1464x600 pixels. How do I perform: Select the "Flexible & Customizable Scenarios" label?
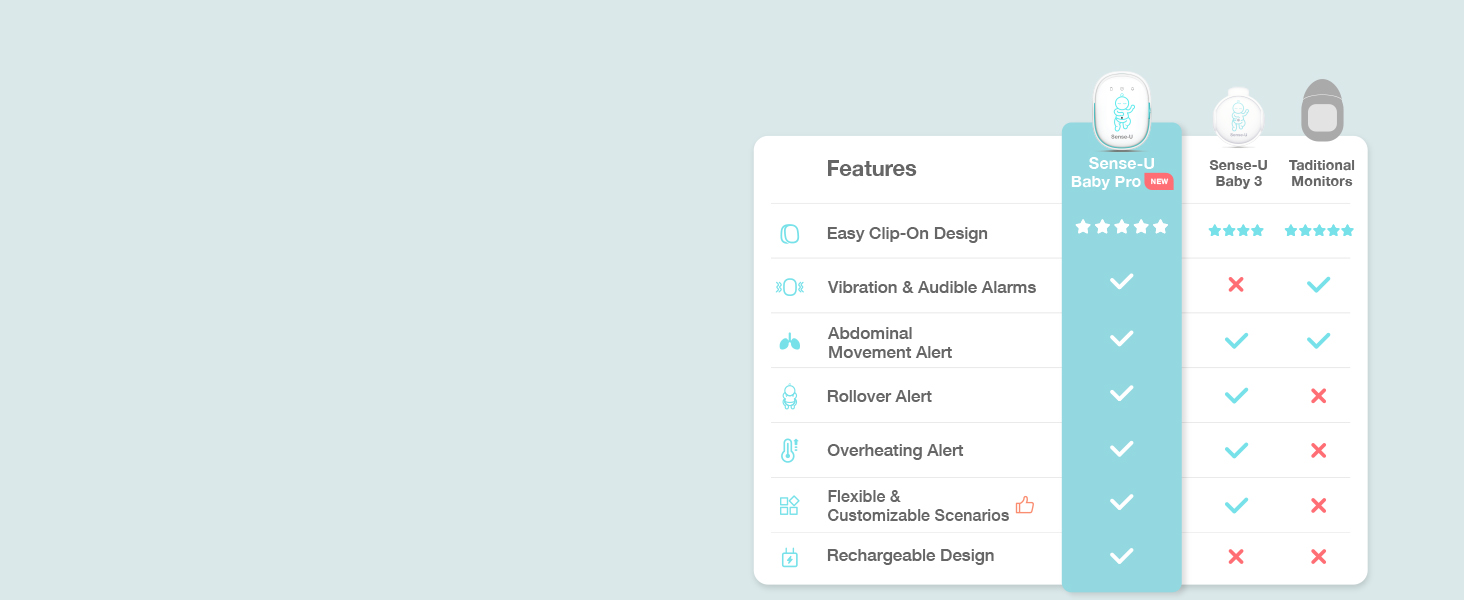[x=918, y=506]
